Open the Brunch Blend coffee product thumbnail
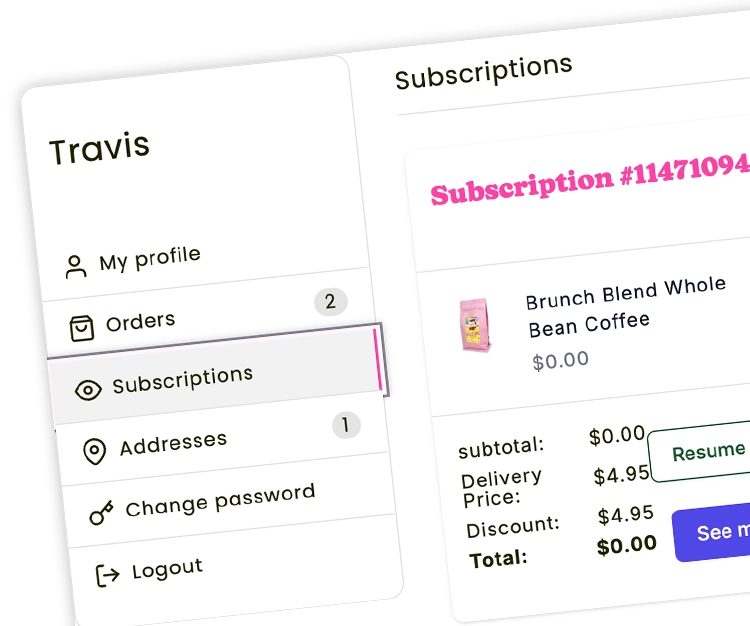This screenshot has width=750, height=626. tap(470, 326)
